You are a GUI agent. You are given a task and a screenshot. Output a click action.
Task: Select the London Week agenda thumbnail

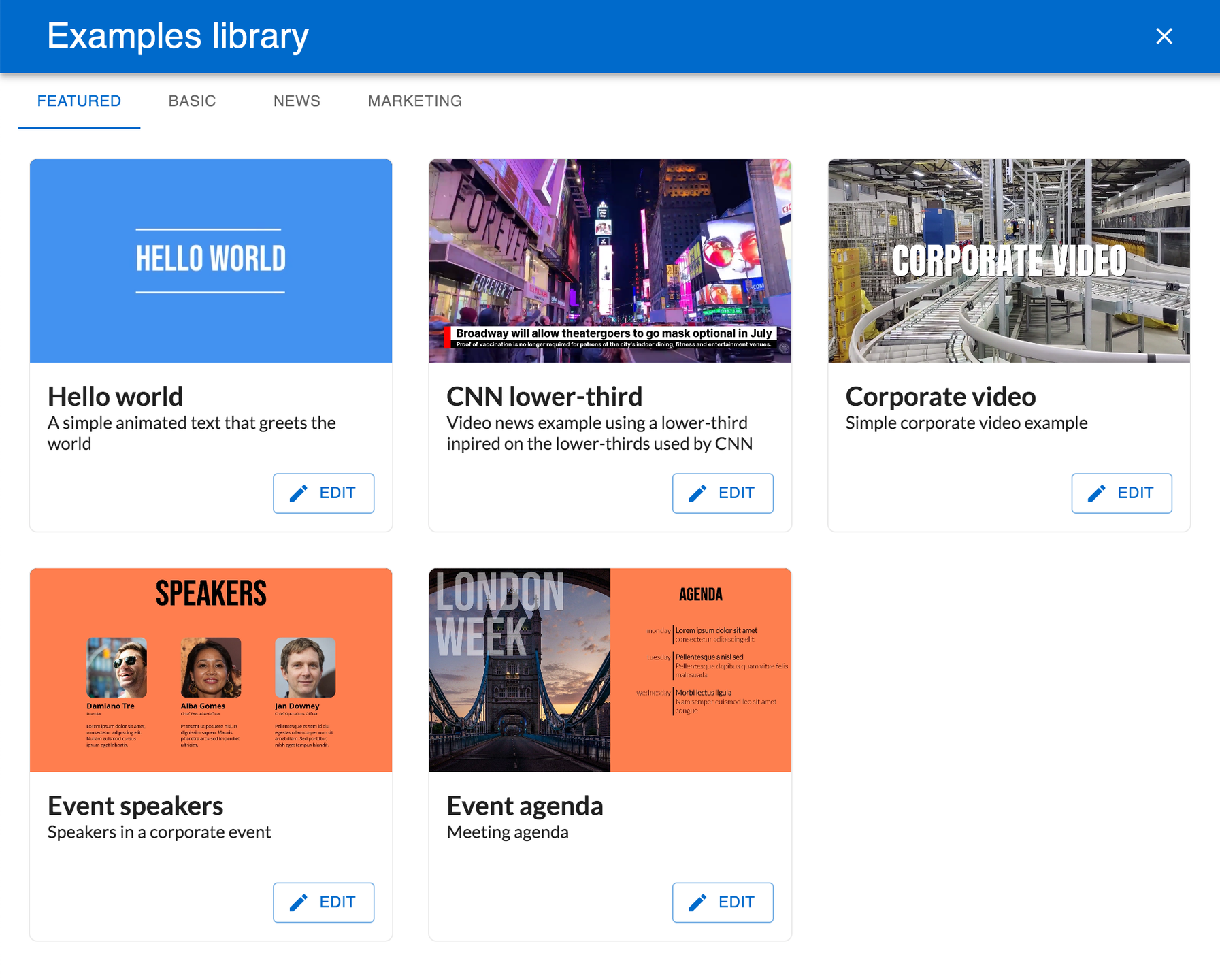point(610,670)
